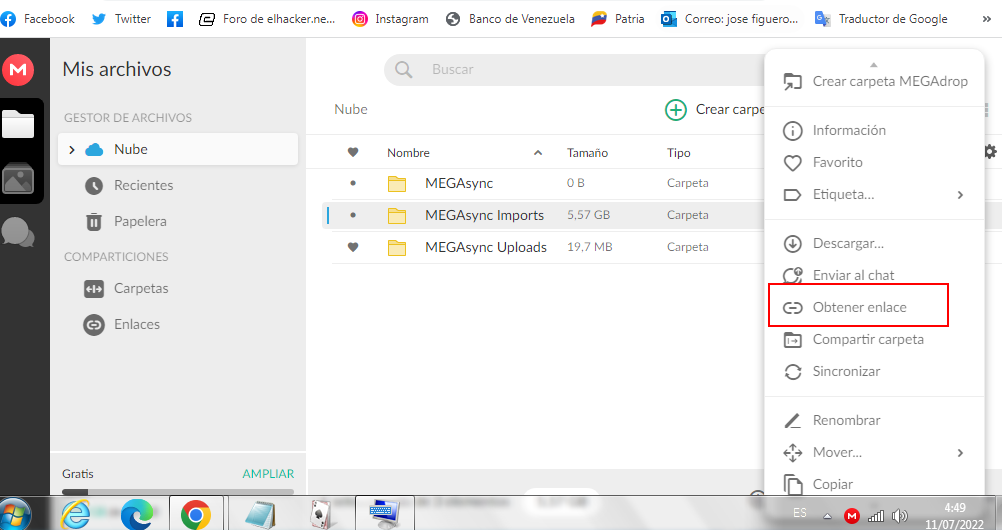1002x530 pixels.
Task: Click the MEGAsync Imports folder icon
Action: 397,215
